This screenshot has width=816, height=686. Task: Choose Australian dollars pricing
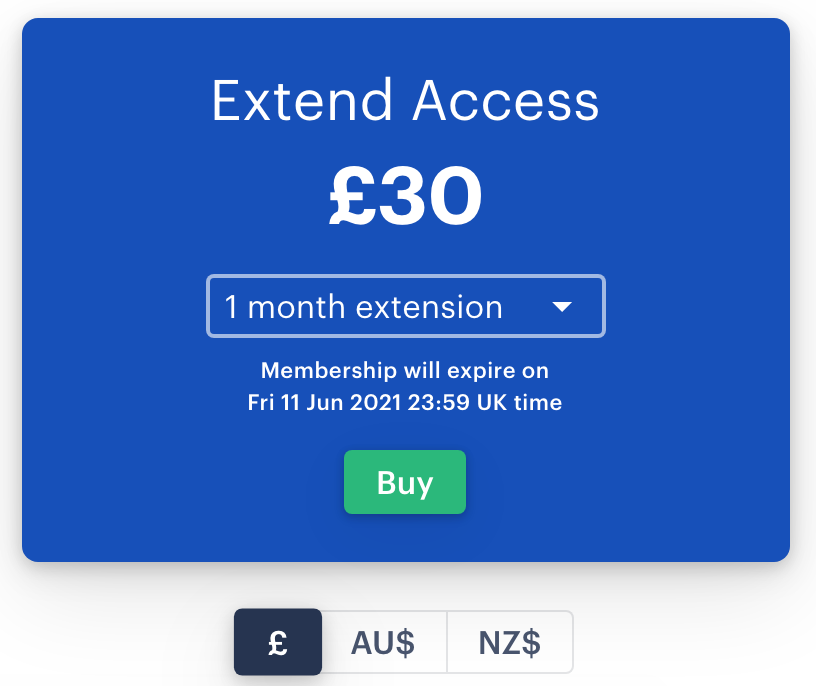(383, 642)
